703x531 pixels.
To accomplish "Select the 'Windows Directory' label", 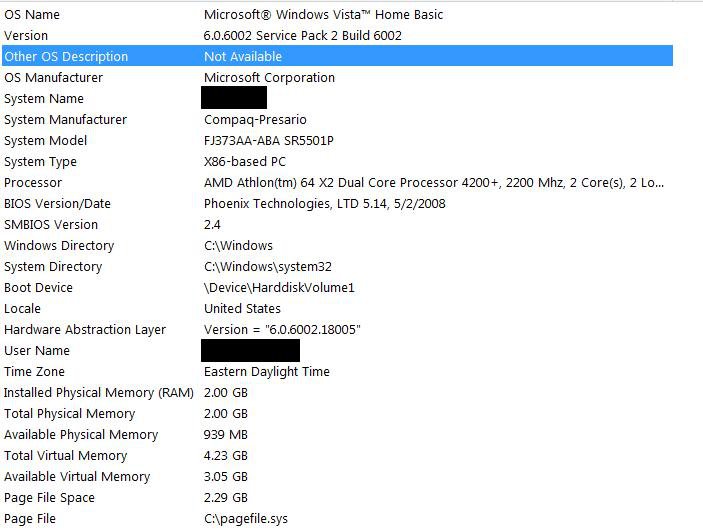I will click(59, 246).
